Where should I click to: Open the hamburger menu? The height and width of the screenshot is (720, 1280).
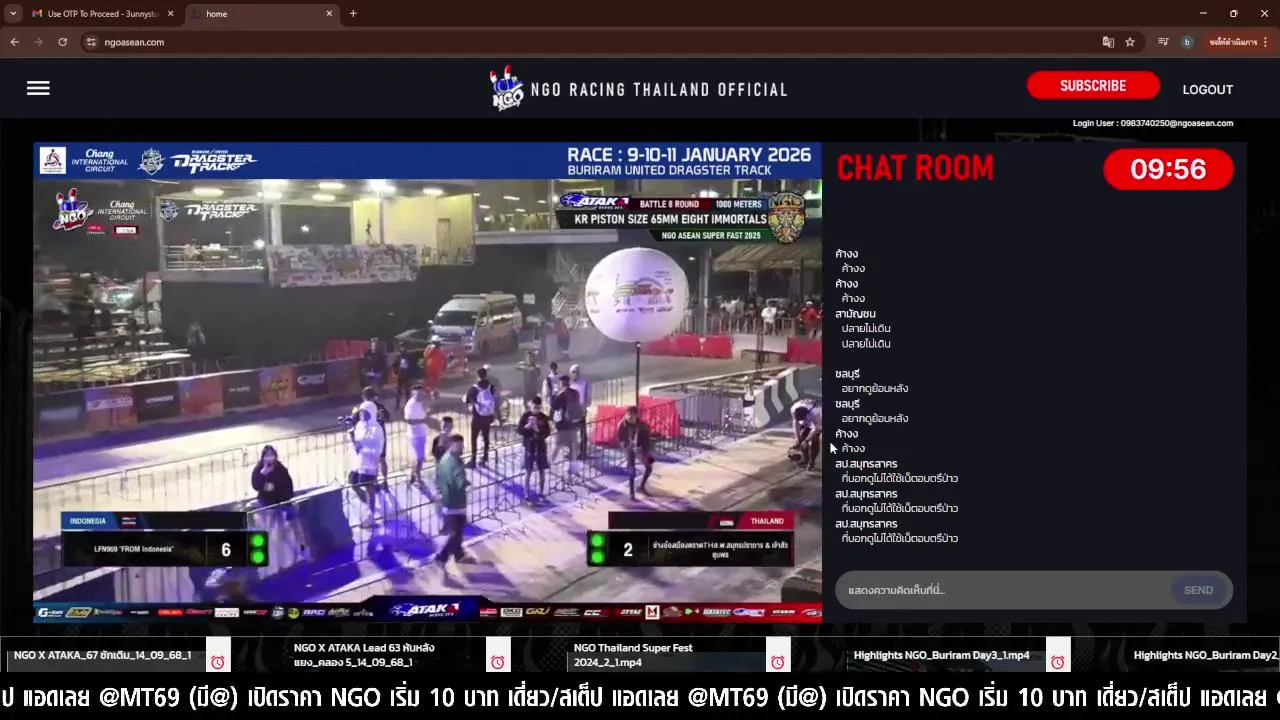point(38,88)
